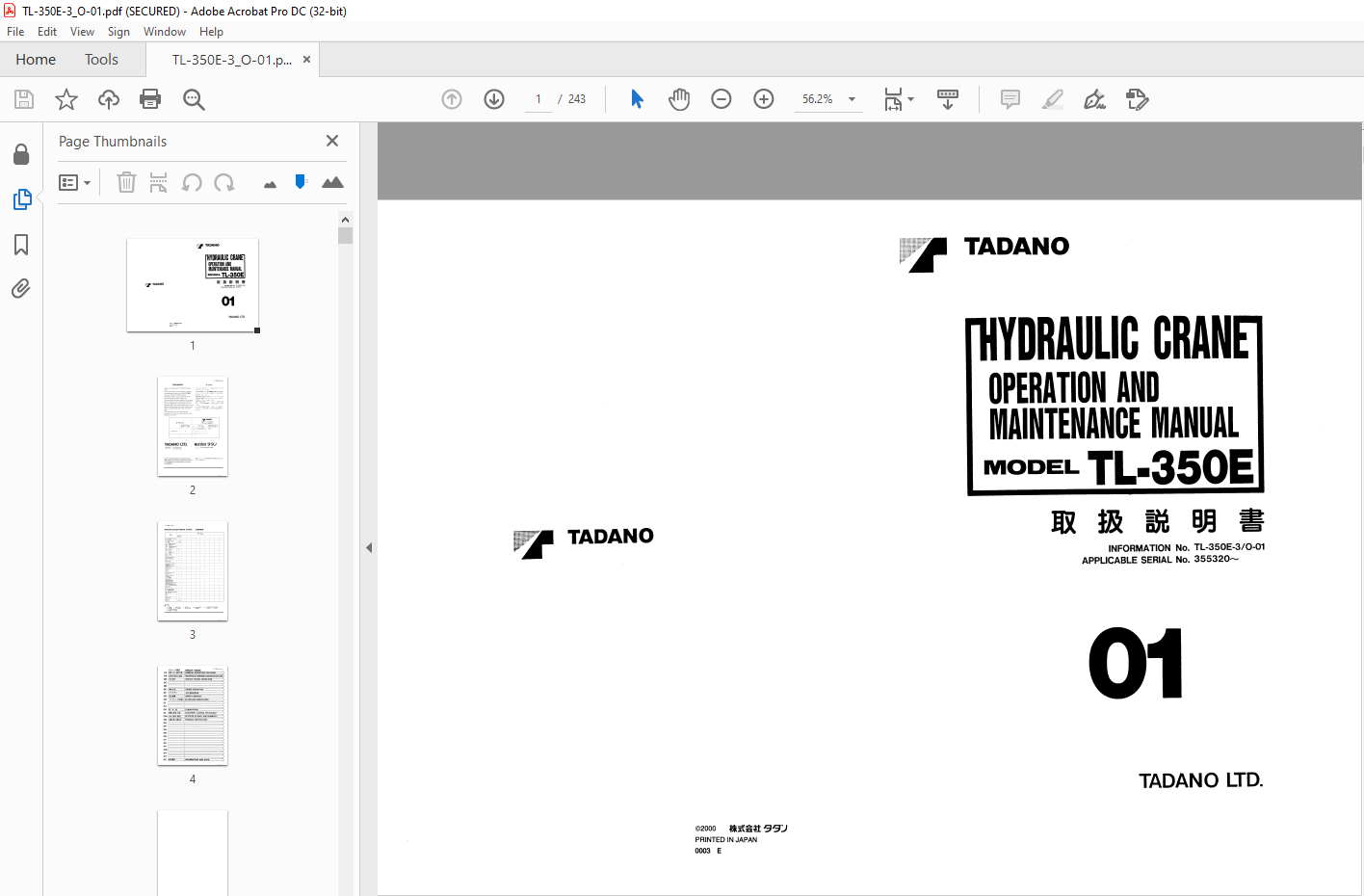
Task: Upload the file to cloud storage
Action: (109, 99)
